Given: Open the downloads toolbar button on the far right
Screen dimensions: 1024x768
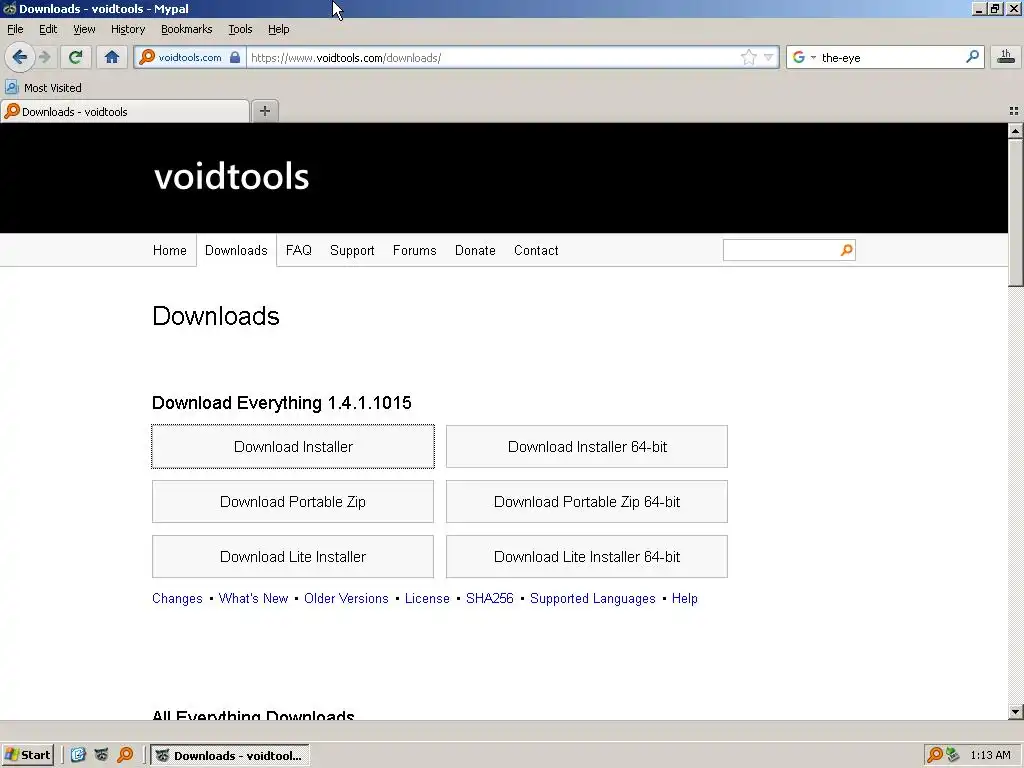Looking at the screenshot, I should click(1006, 57).
